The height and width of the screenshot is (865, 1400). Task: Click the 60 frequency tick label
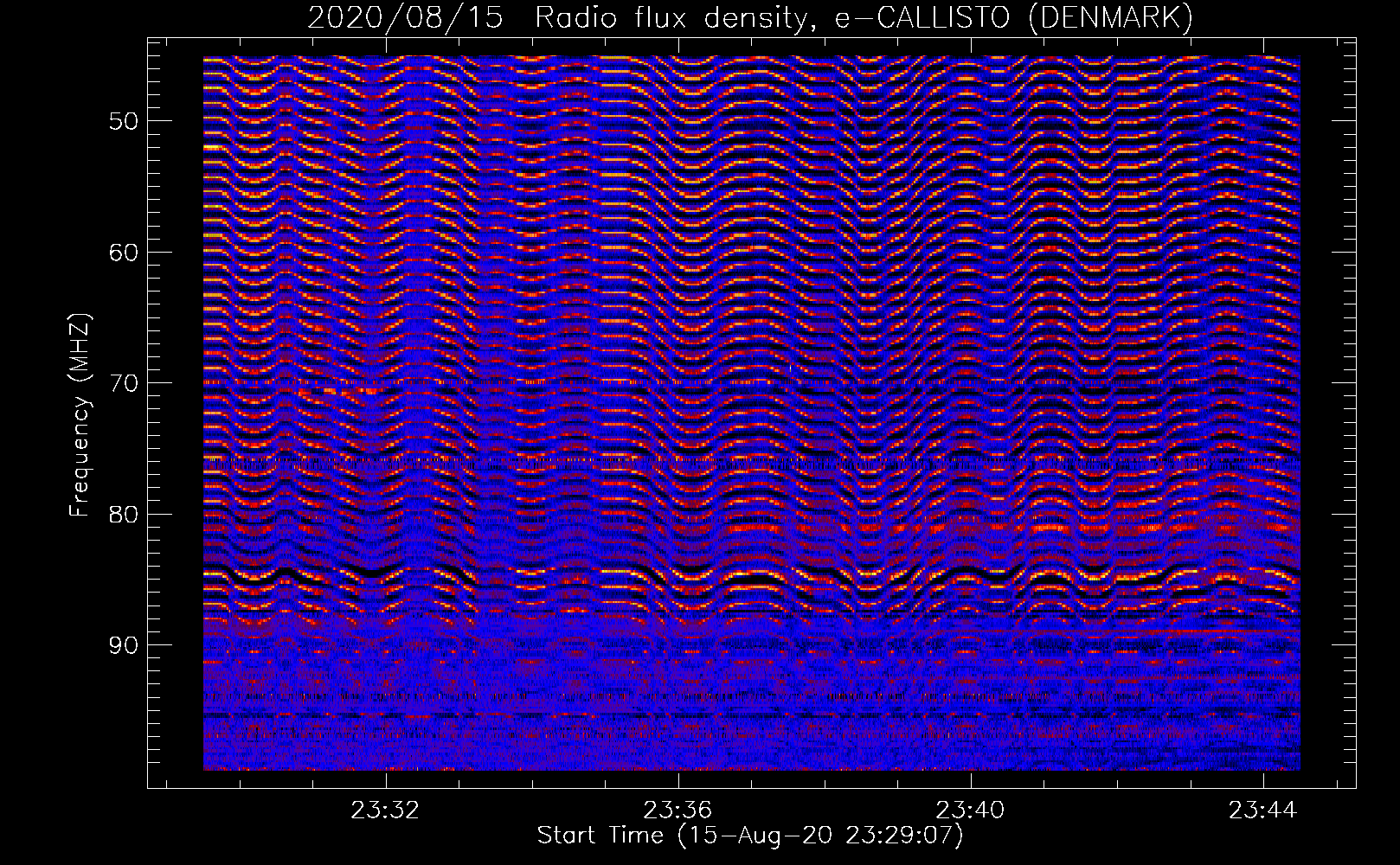tap(123, 252)
